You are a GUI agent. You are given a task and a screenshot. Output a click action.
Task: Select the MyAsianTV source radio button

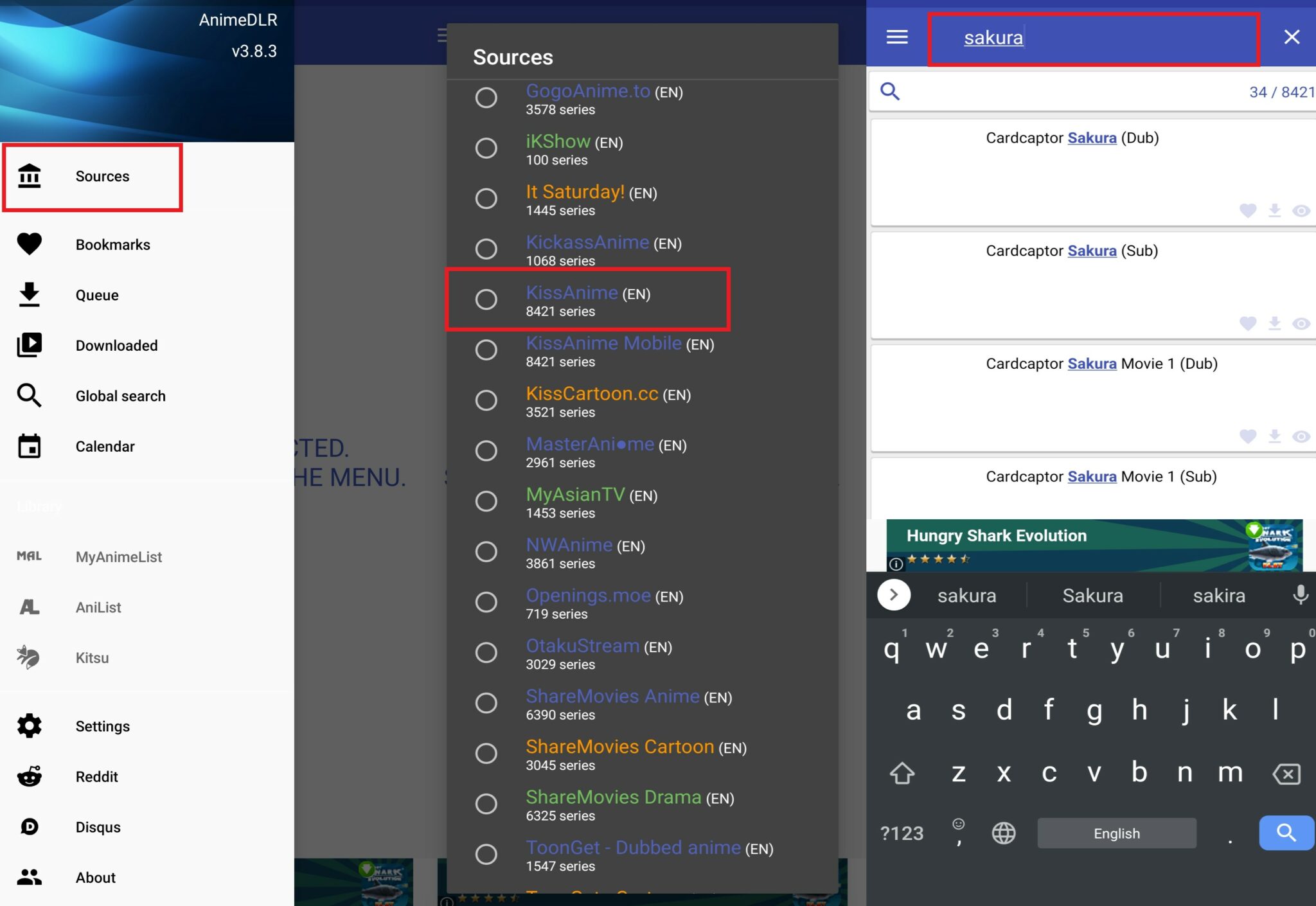click(x=486, y=501)
